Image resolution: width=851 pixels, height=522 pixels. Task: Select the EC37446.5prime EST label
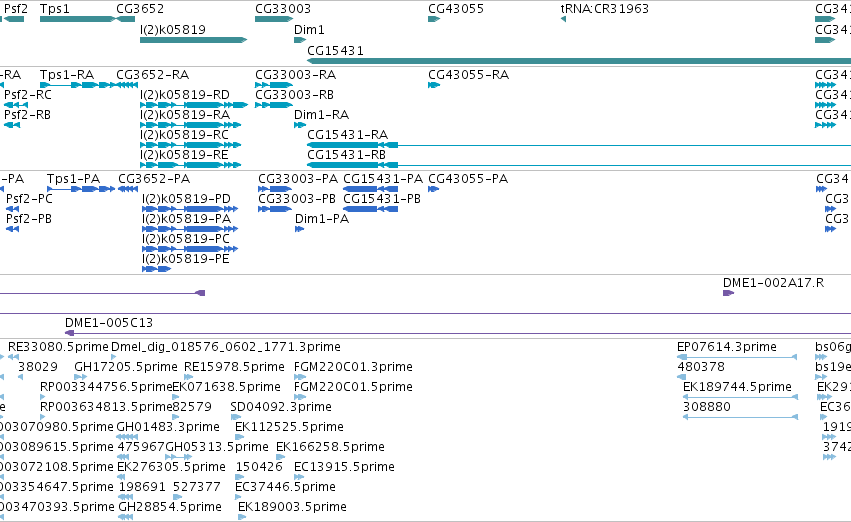click(285, 487)
